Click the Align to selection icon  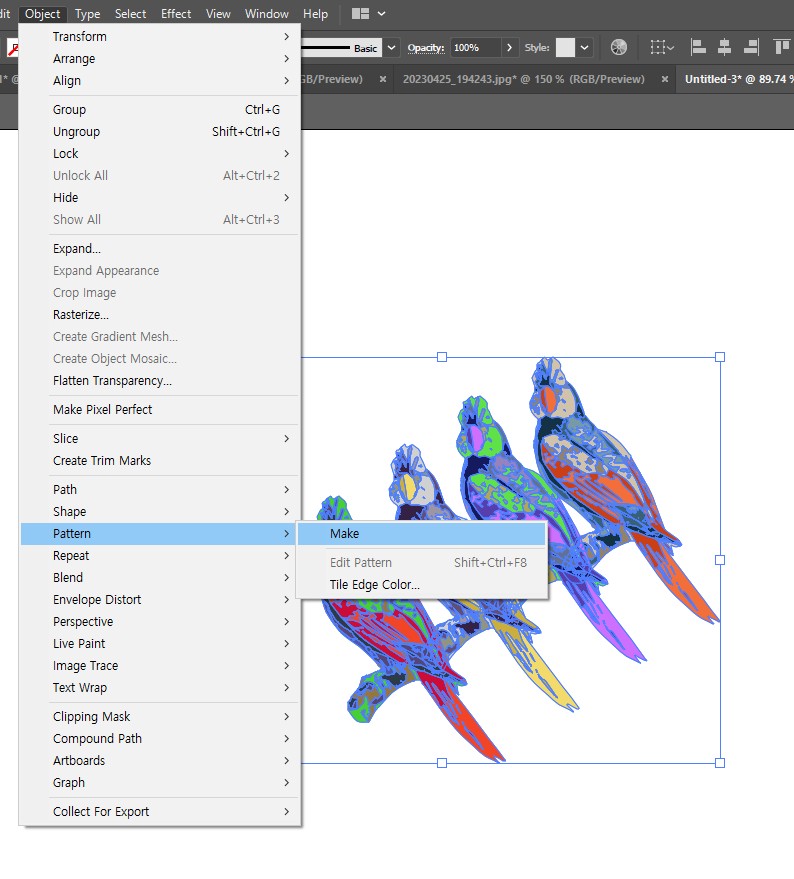click(662, 48)
